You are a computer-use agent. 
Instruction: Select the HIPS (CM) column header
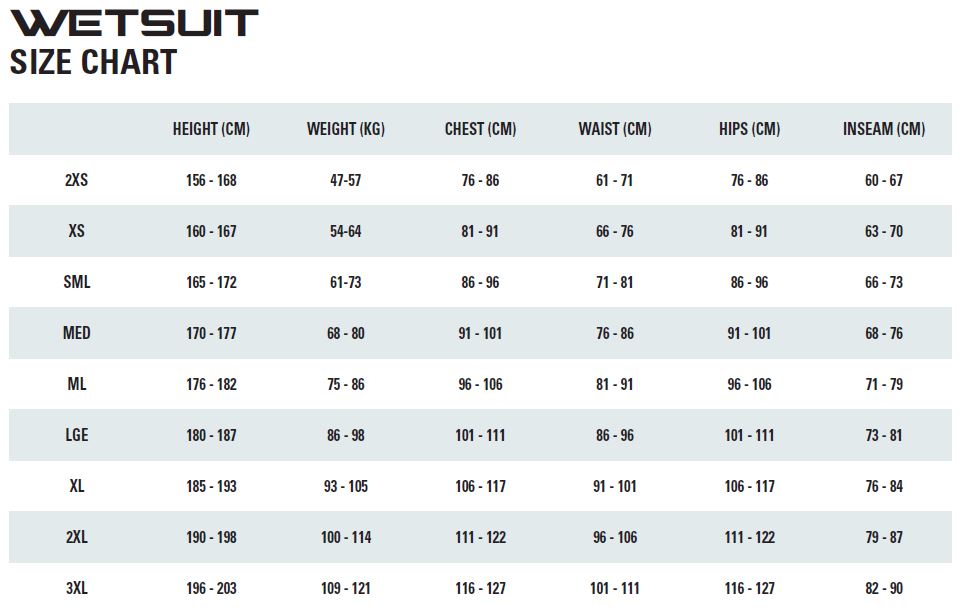750,129
